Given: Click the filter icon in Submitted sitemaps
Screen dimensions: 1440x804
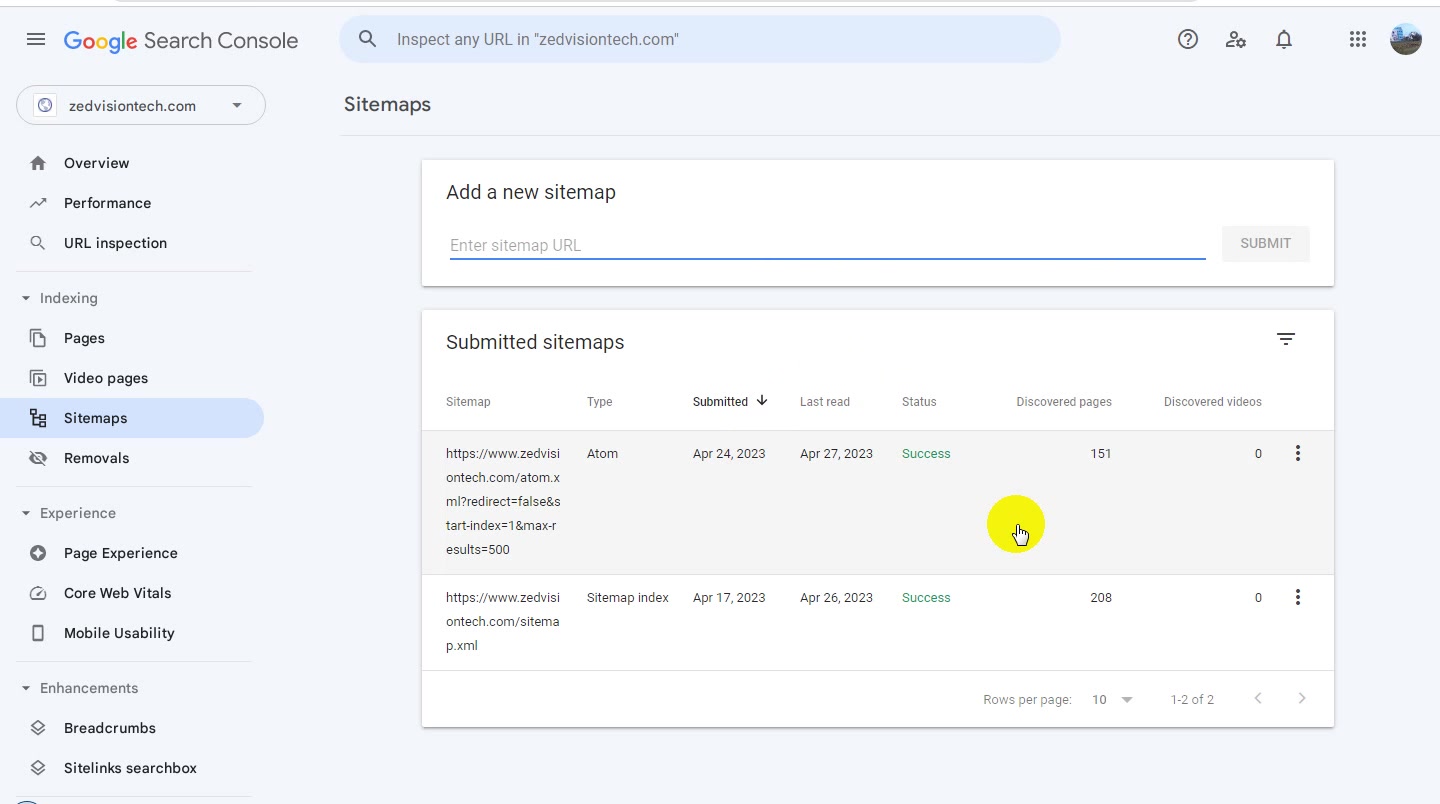Looking at the screenshot, I should pos(1286,340).
